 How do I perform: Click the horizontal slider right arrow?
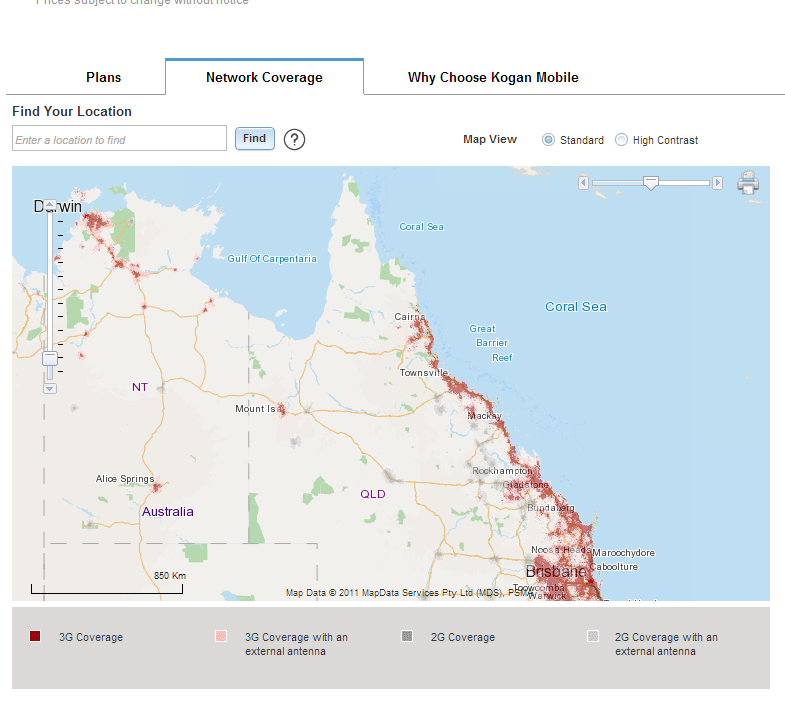[x=717, y=183]
